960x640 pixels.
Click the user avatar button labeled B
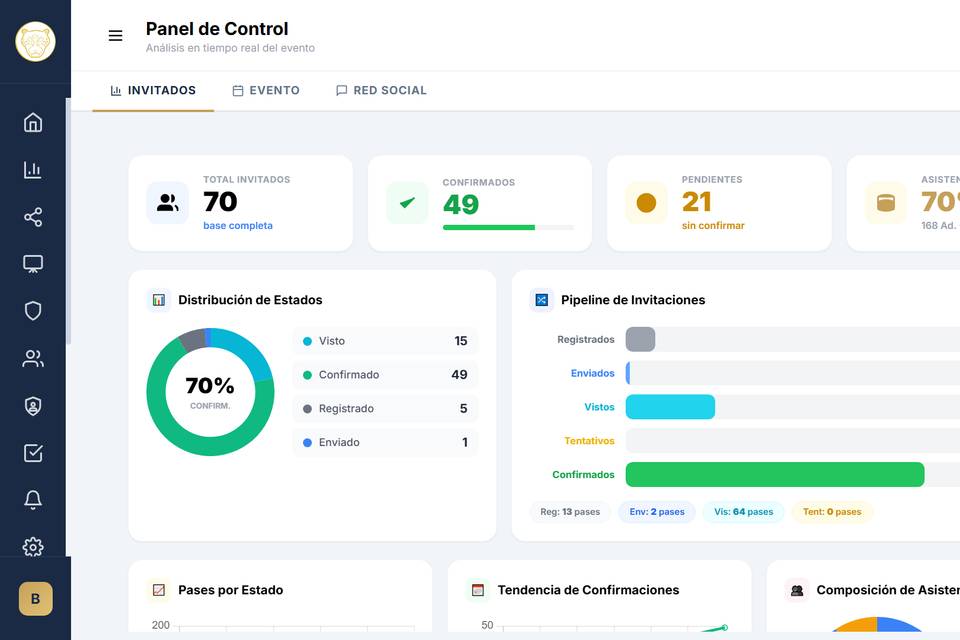(x=36, y=598)
